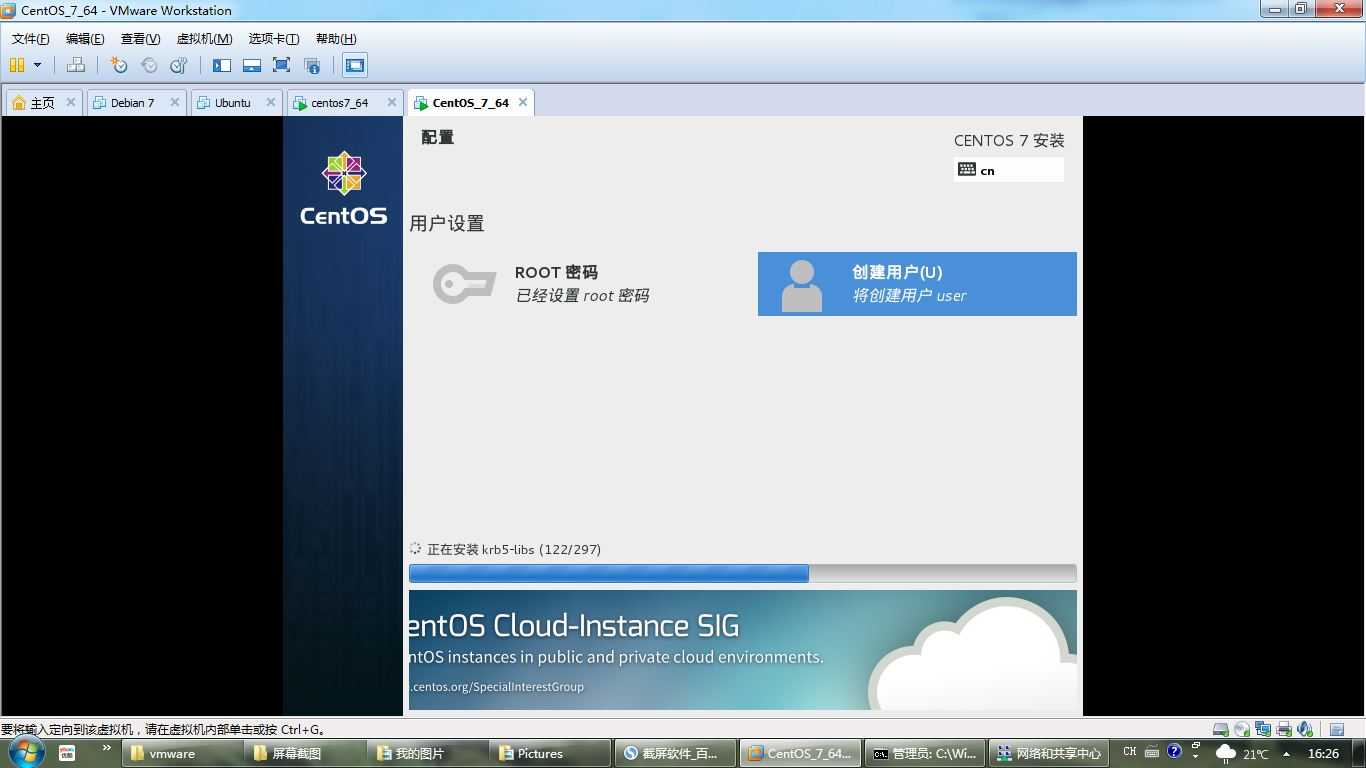The image size is (1366, 768).
Task: Open the 编辑(E) menu
Action: click(85, 39)
